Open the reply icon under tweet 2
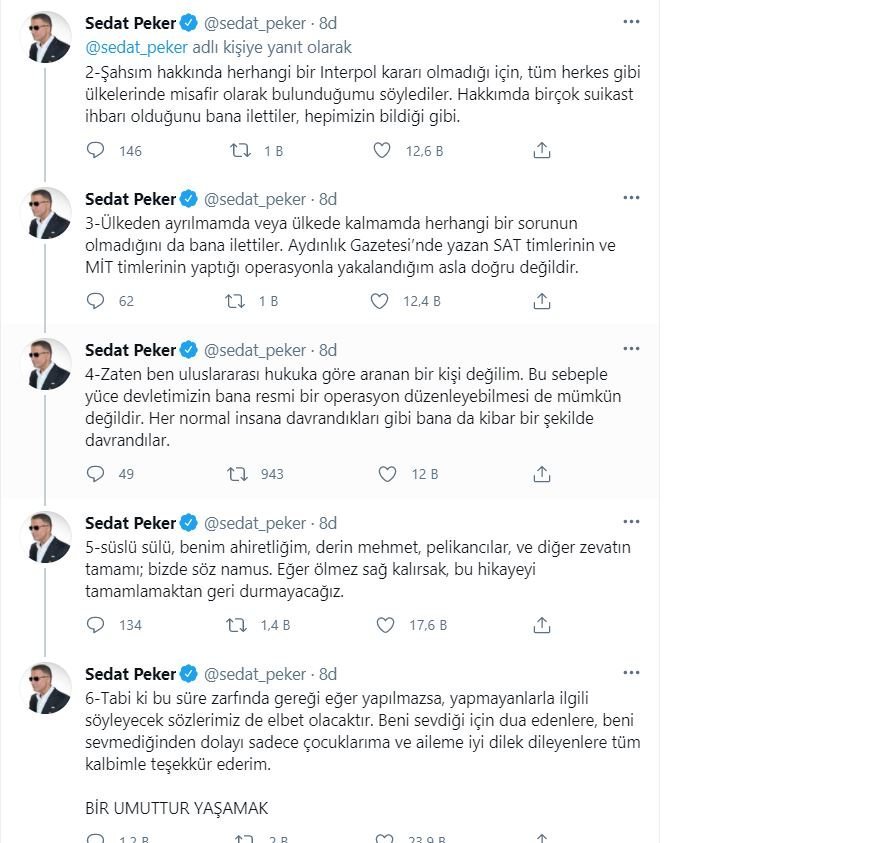The height and width of the screenshot is (843, 880). pos(95,150)
